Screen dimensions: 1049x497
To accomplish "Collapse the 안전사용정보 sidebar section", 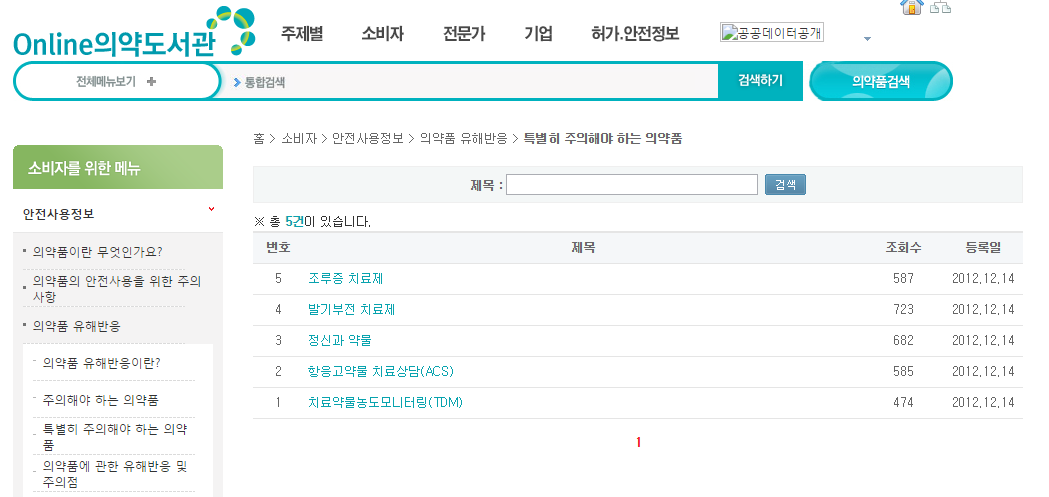I will click(211, 210).
